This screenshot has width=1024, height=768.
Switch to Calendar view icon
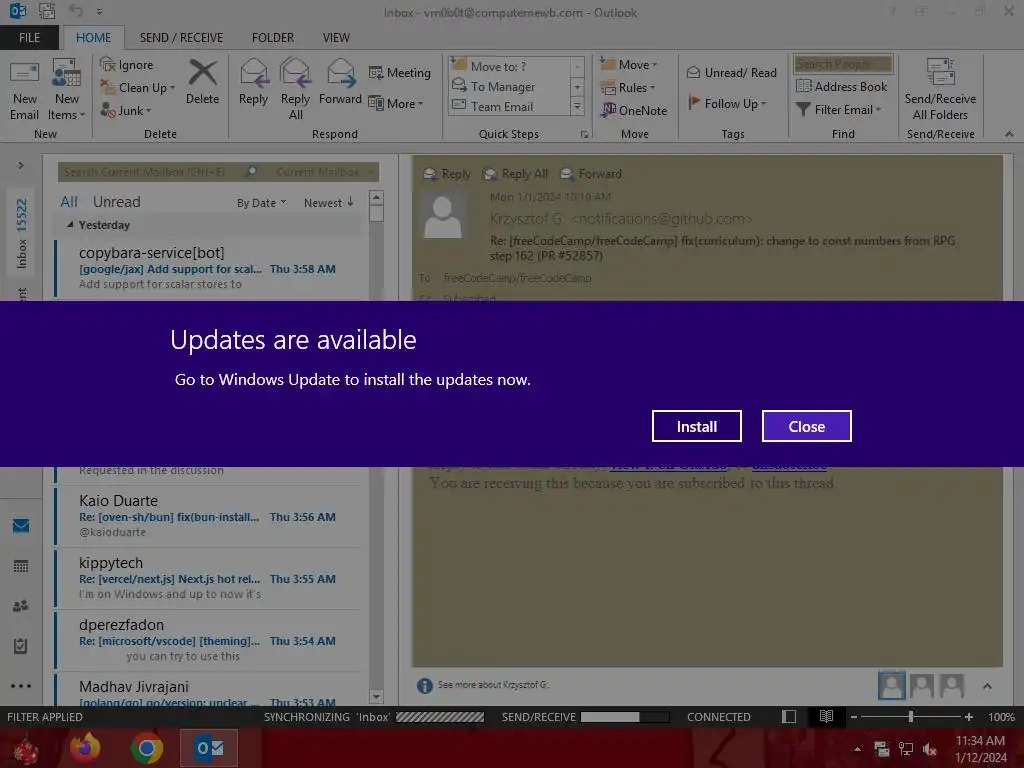21,566
